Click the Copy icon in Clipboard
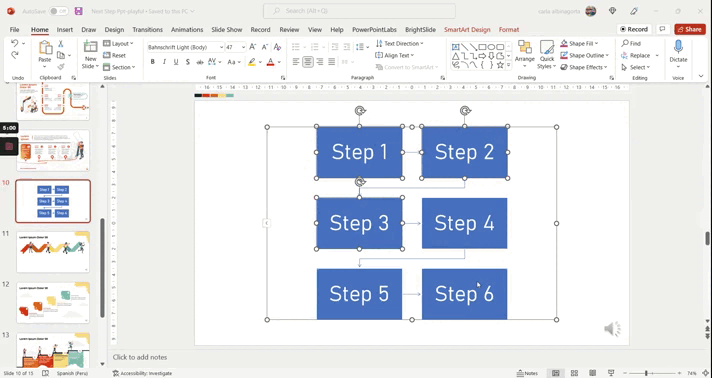The image size is (712, 378). [x=61, y=55]
